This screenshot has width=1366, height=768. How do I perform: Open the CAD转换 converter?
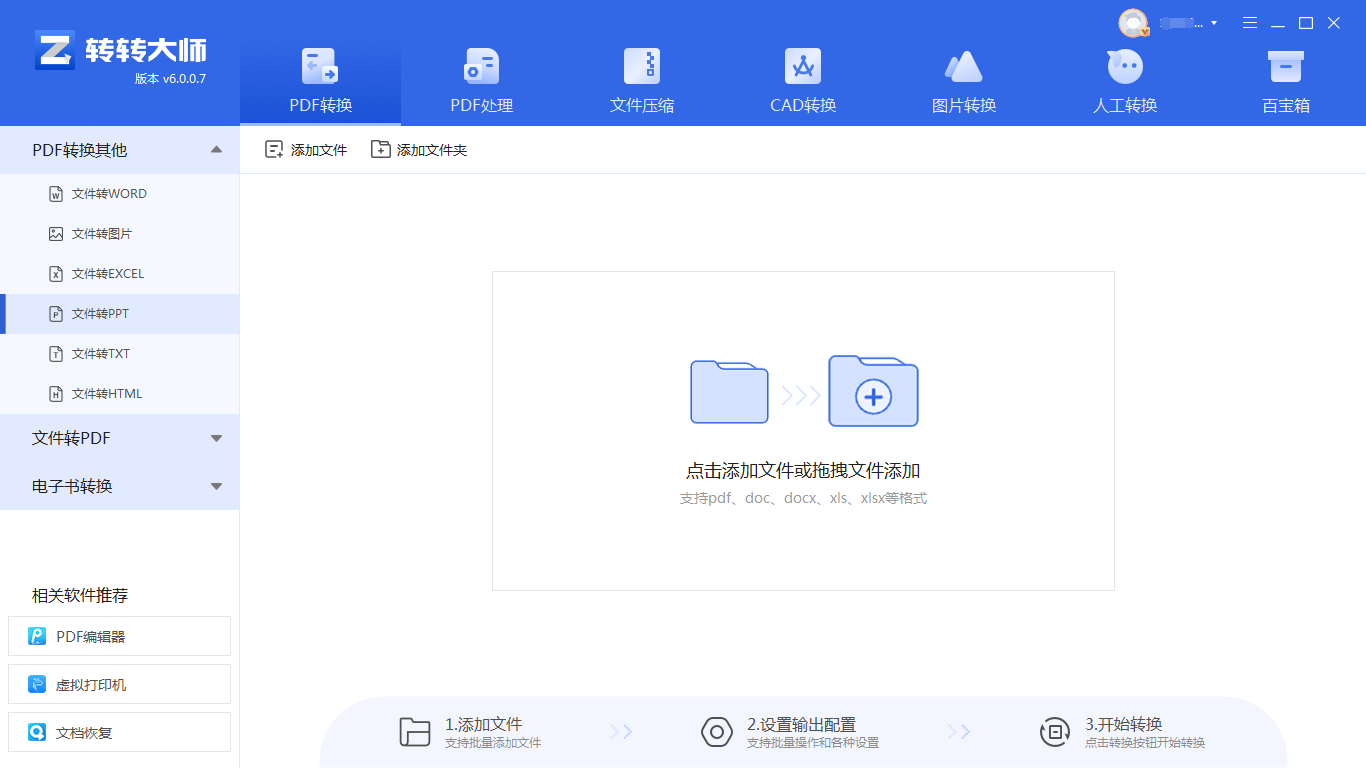point(802,80)
